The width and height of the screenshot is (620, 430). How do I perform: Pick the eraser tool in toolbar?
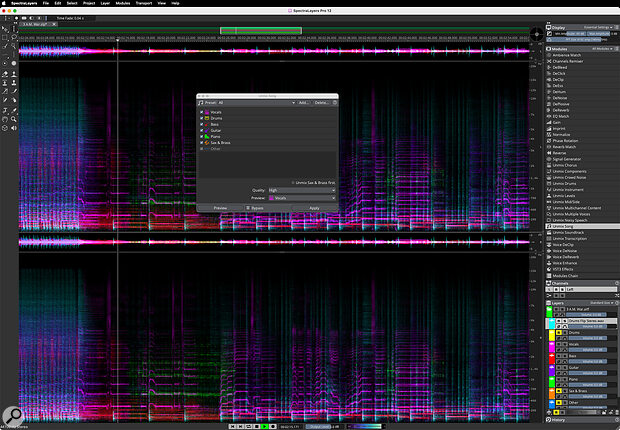tap(7, 72)
